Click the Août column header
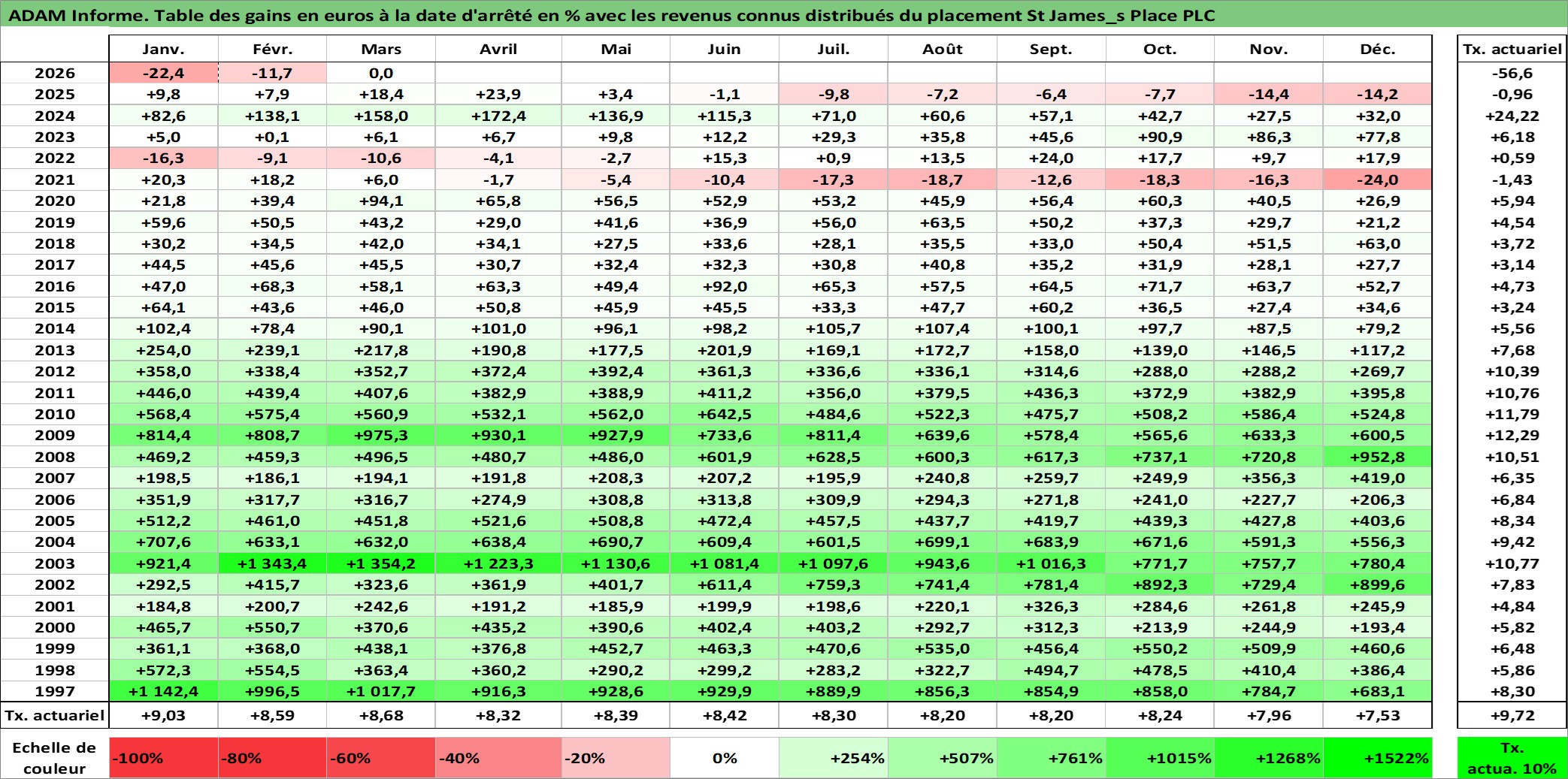 coord(943,49)
